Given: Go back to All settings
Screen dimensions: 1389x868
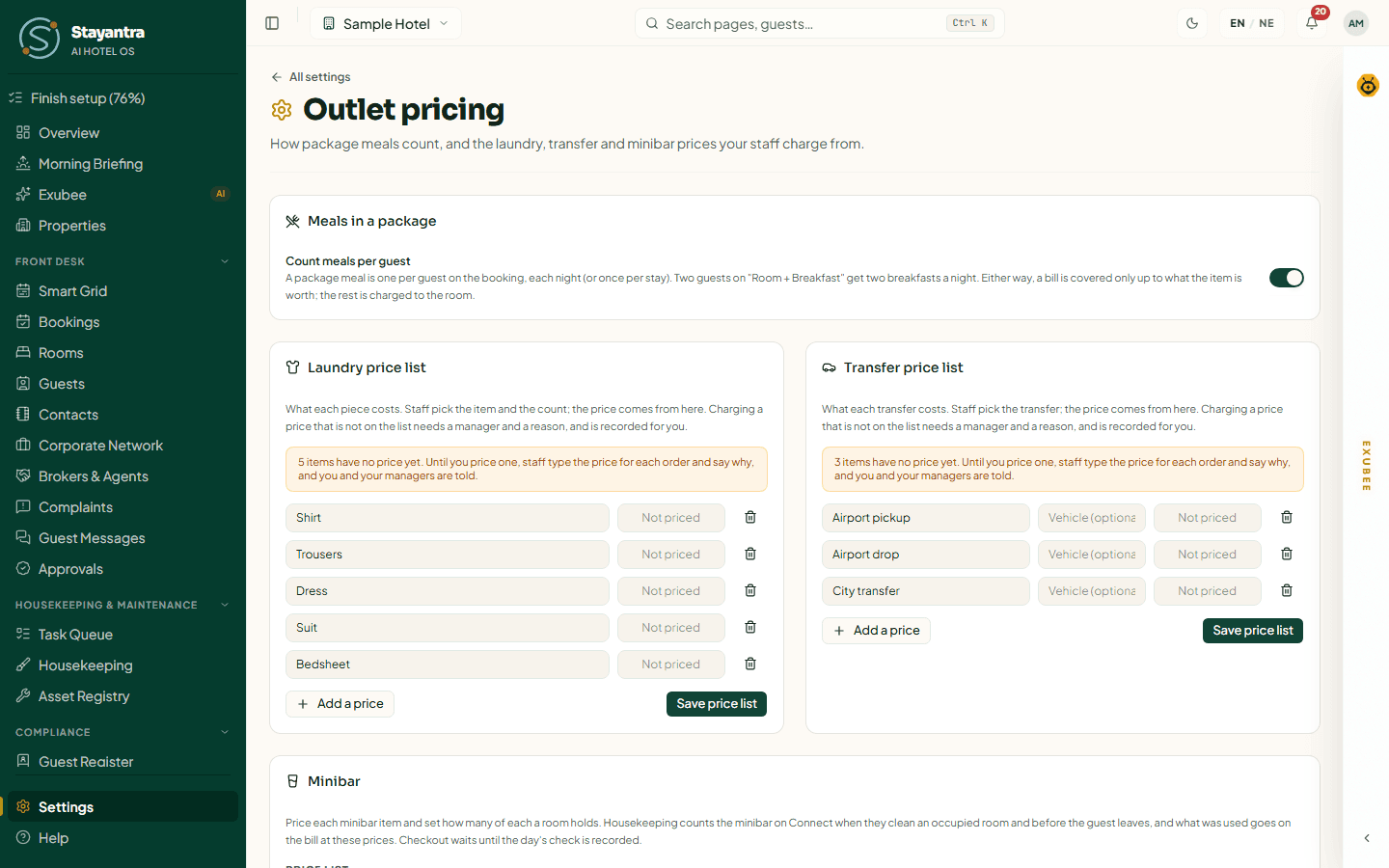Looking at the screenshot, I should click(311, 77).
